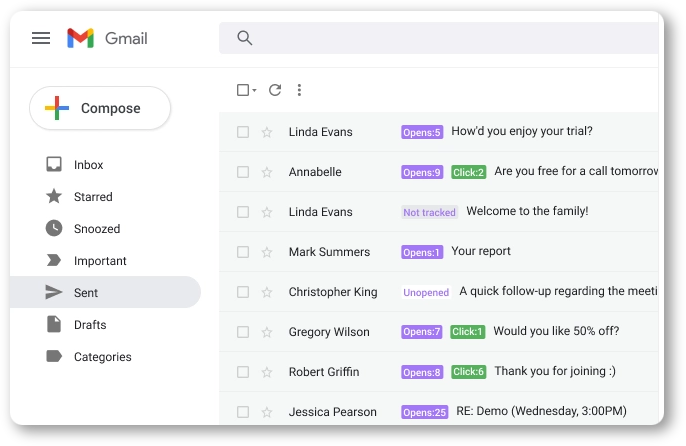
Task: Click sender name Christopher King
Action: coord(333,292)
